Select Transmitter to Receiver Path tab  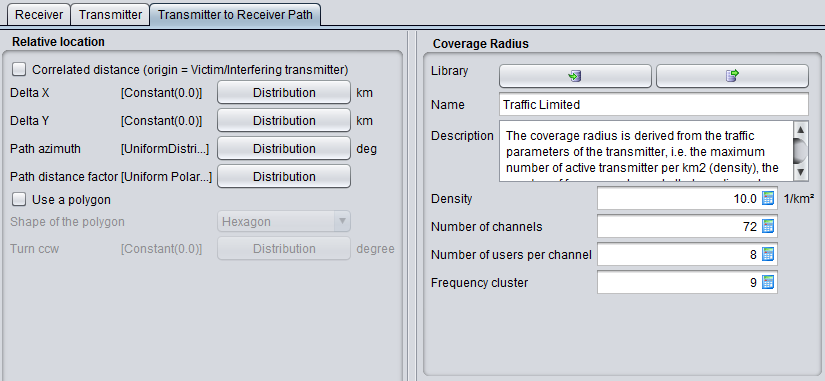click(x=235, y=14)
